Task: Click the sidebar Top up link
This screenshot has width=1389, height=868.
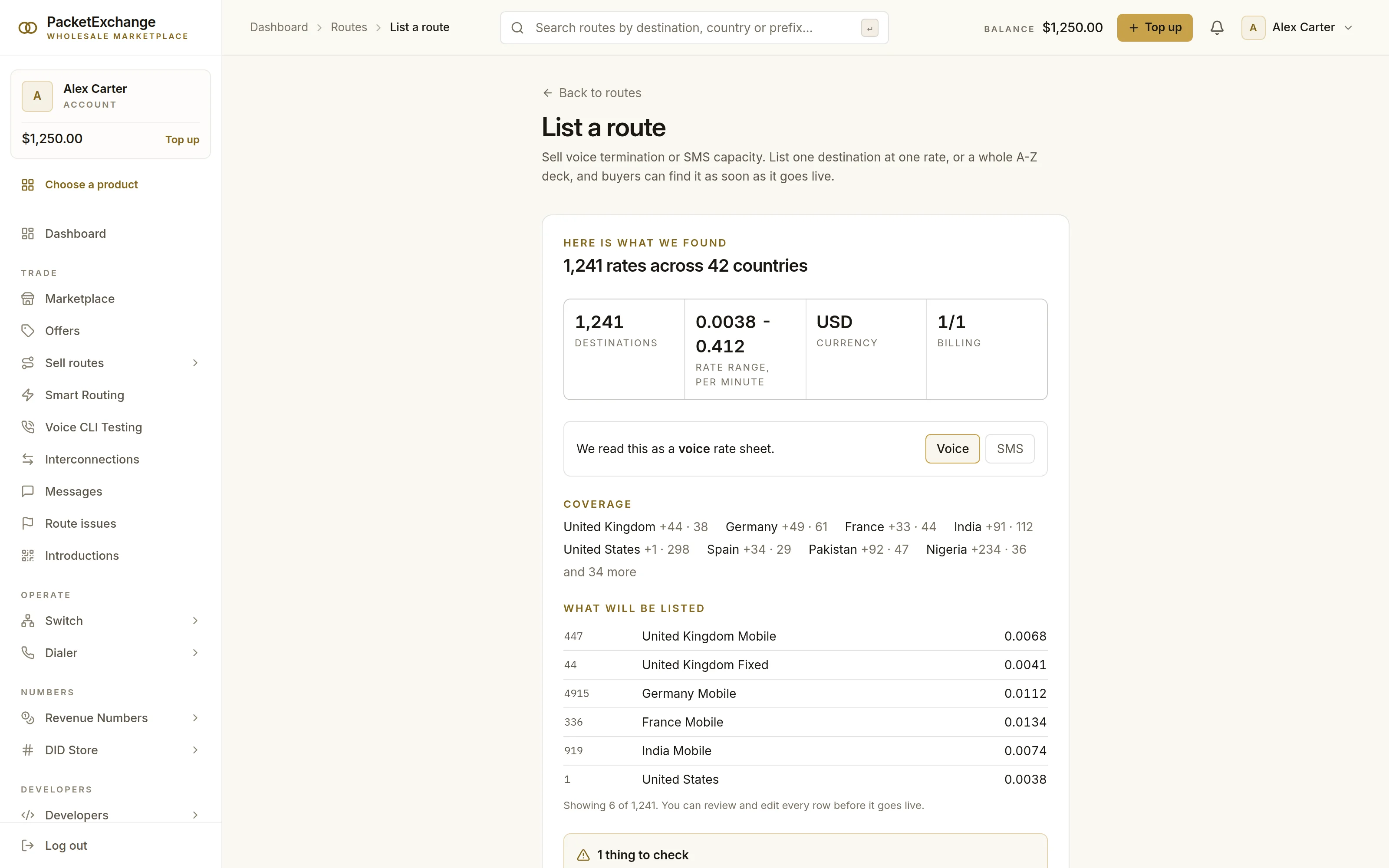Action: [182, 139]
